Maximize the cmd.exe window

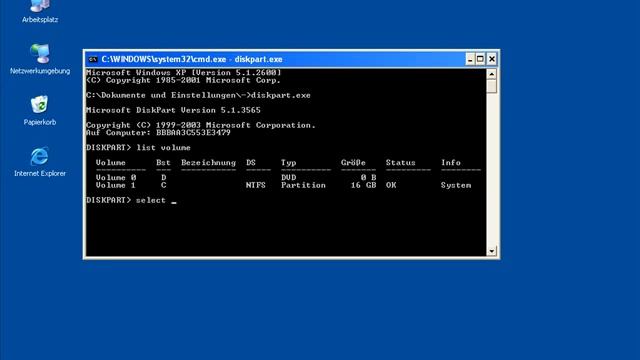(480, 60)
